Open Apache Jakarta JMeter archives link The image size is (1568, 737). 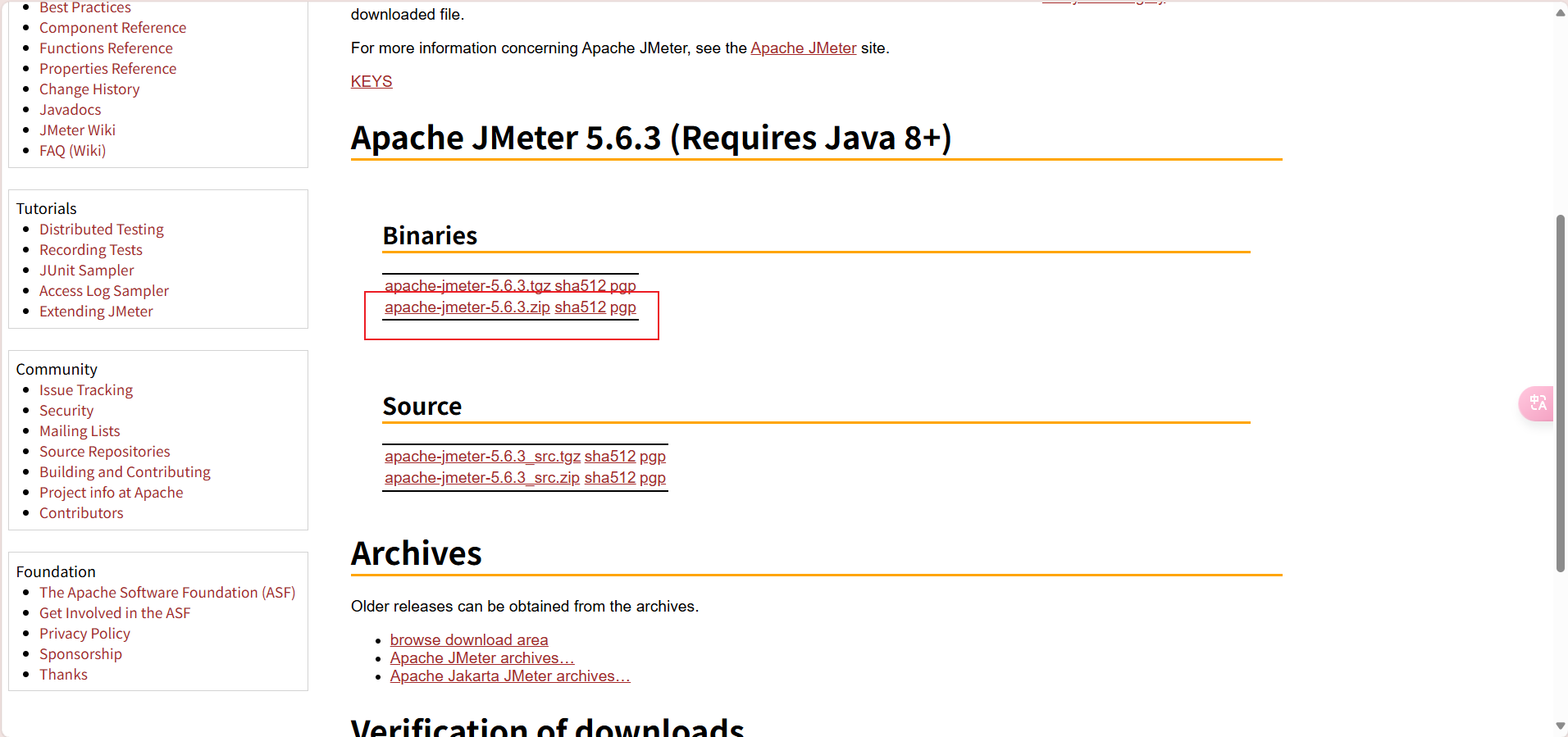(510, 676)
